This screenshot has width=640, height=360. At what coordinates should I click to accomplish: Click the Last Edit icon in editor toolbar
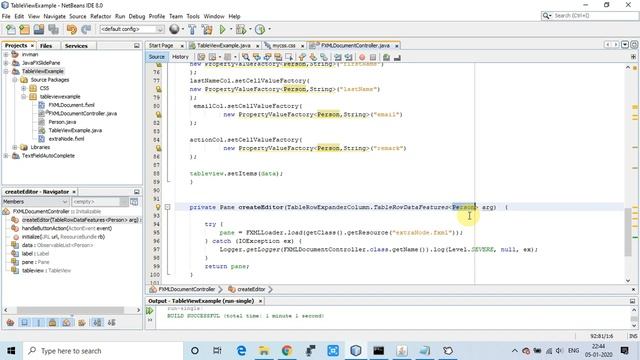pyautogui.click(x=201, y=57)
